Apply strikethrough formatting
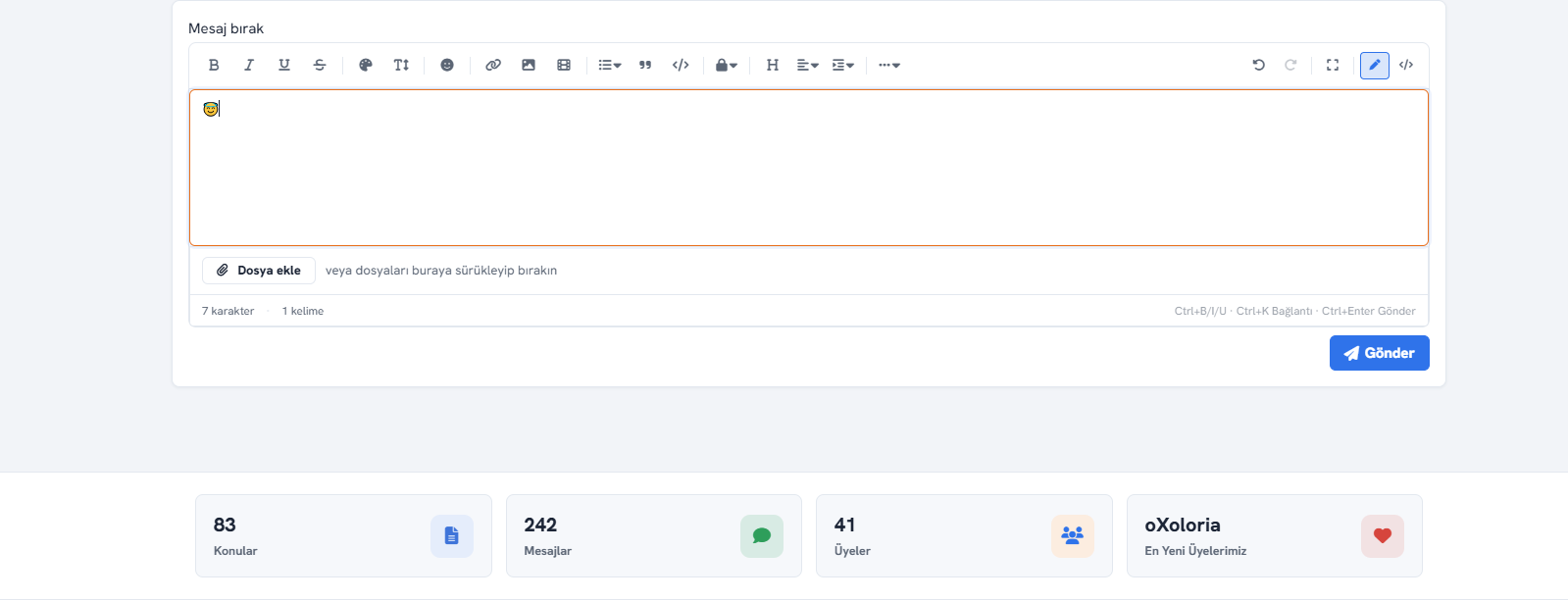 pyautogui.click(x=320, y=65)
